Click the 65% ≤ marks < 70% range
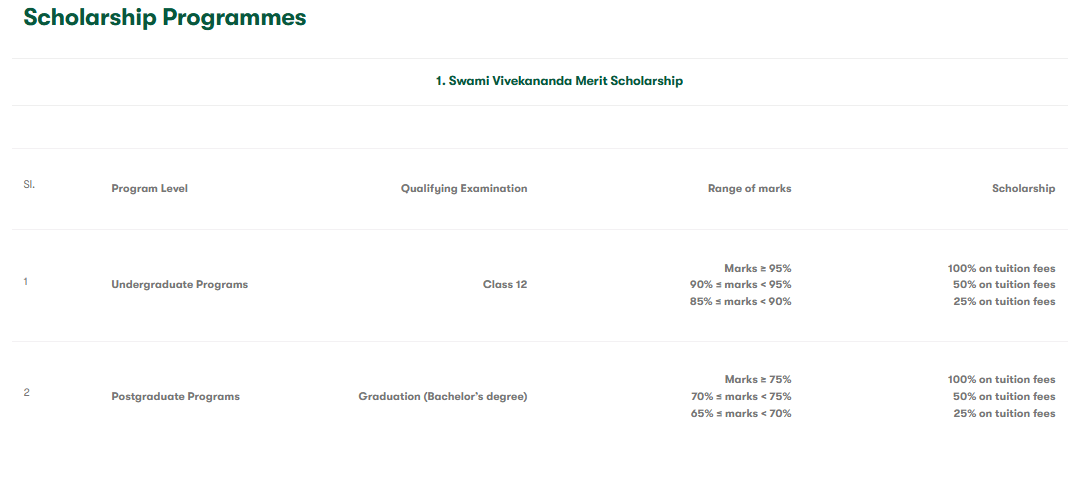 741,414
